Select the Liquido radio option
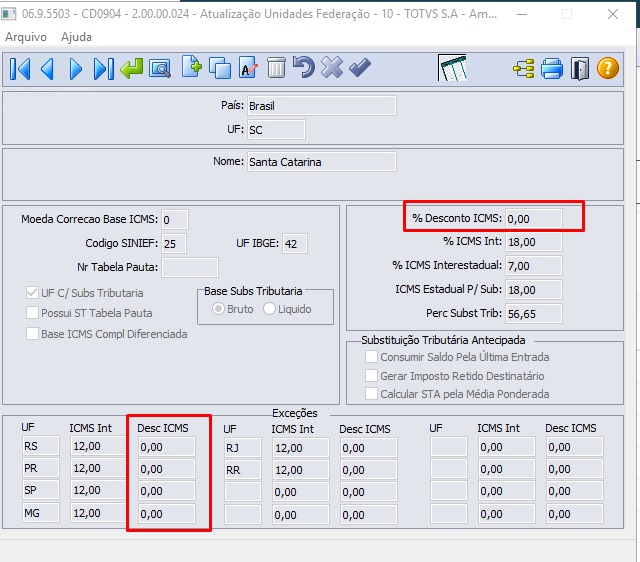 click(269, 309)
